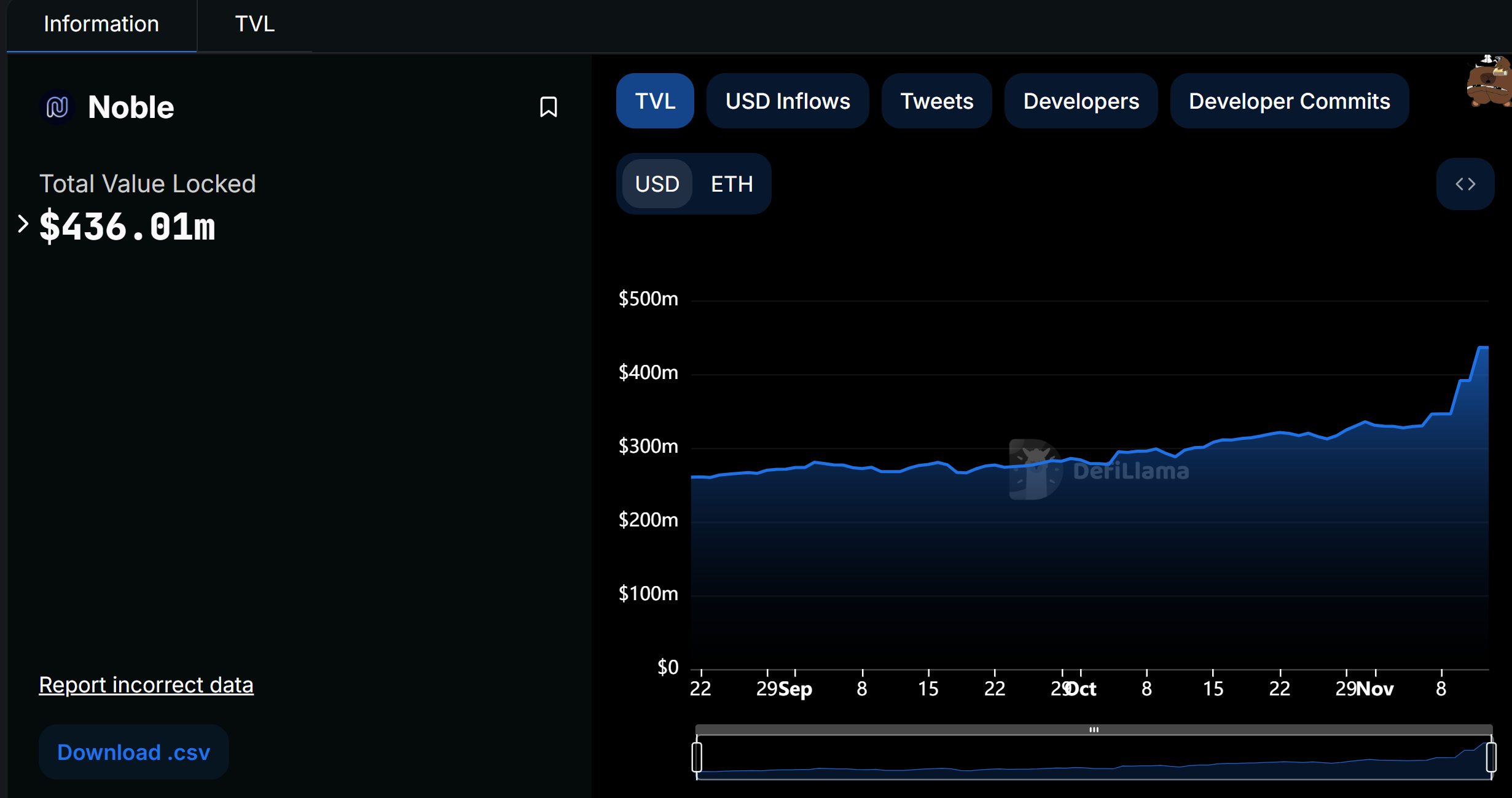The image size is (1512, 798).
Task: Grab right handle of chart range slider
Action: (1491, 757)
